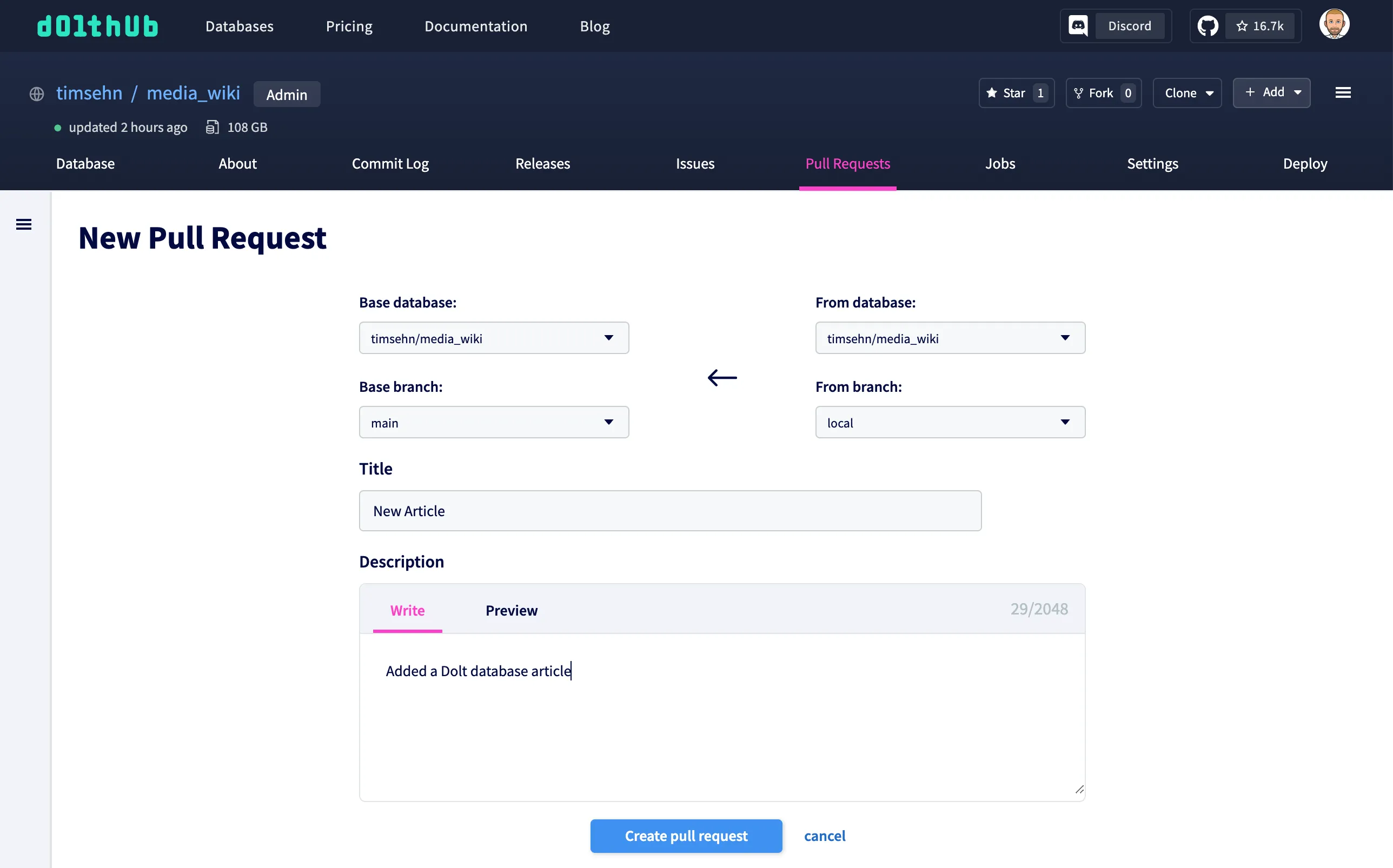The width and height of the screenshot is (1393, 868).
Task: Navigate to the Issues tab
Action: tap(695, 164)
